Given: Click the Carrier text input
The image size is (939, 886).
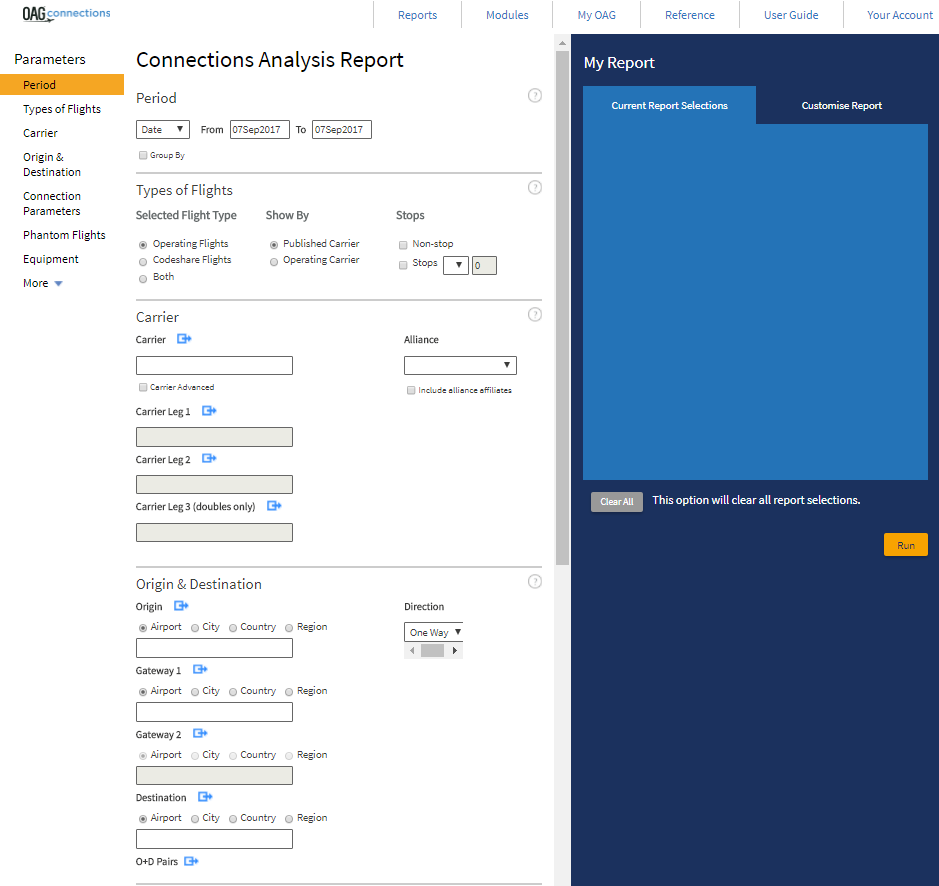Looking at the screenshot, I should click(214, 365).
